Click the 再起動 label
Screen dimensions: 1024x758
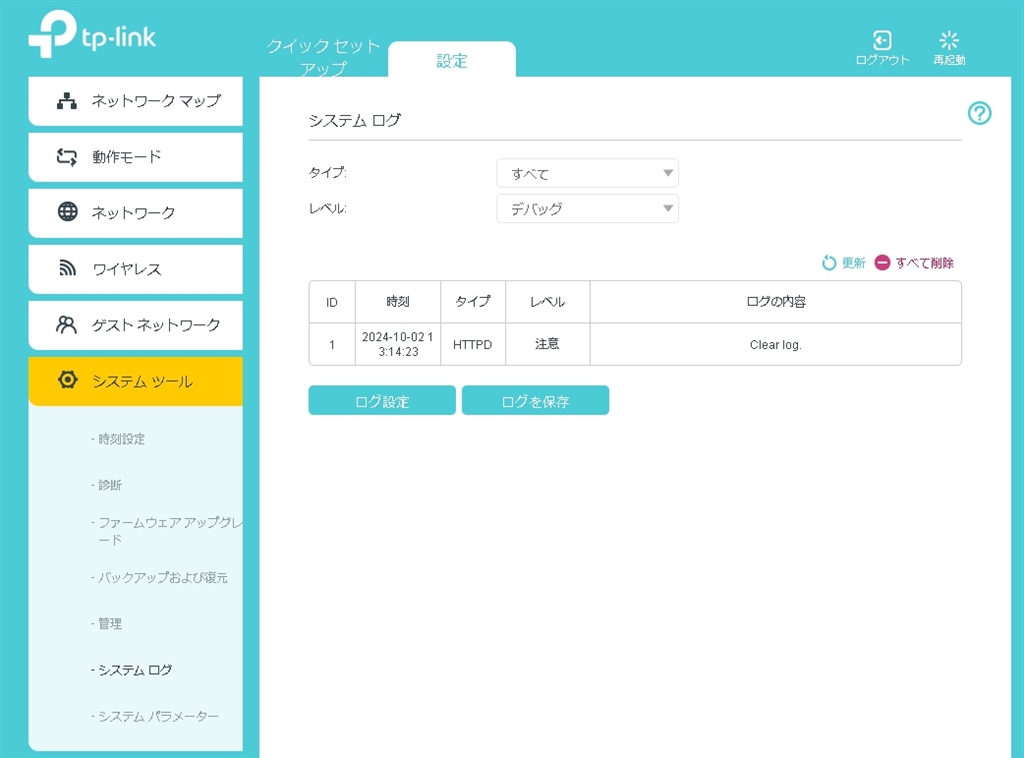pos(949,59)
